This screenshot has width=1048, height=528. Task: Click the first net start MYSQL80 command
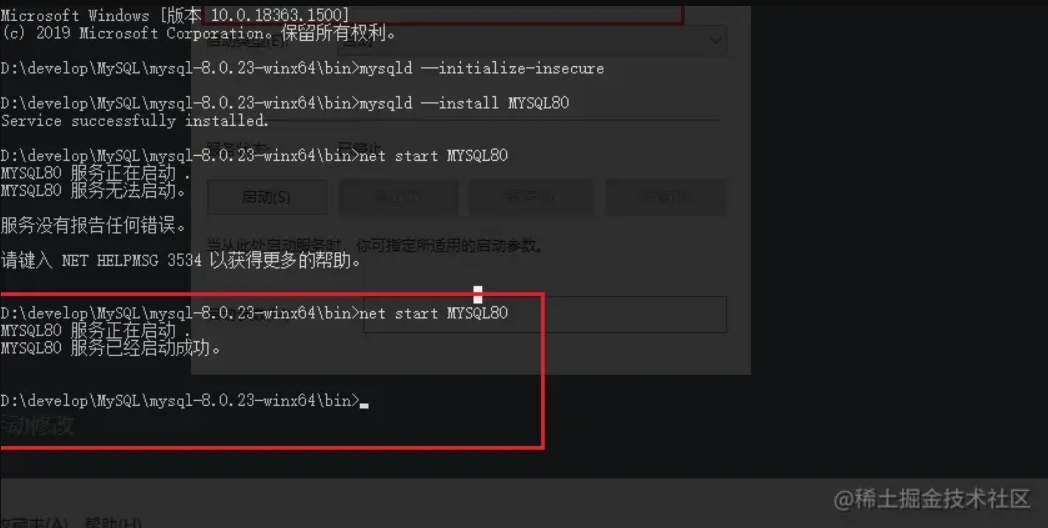(x=254, y=156)
